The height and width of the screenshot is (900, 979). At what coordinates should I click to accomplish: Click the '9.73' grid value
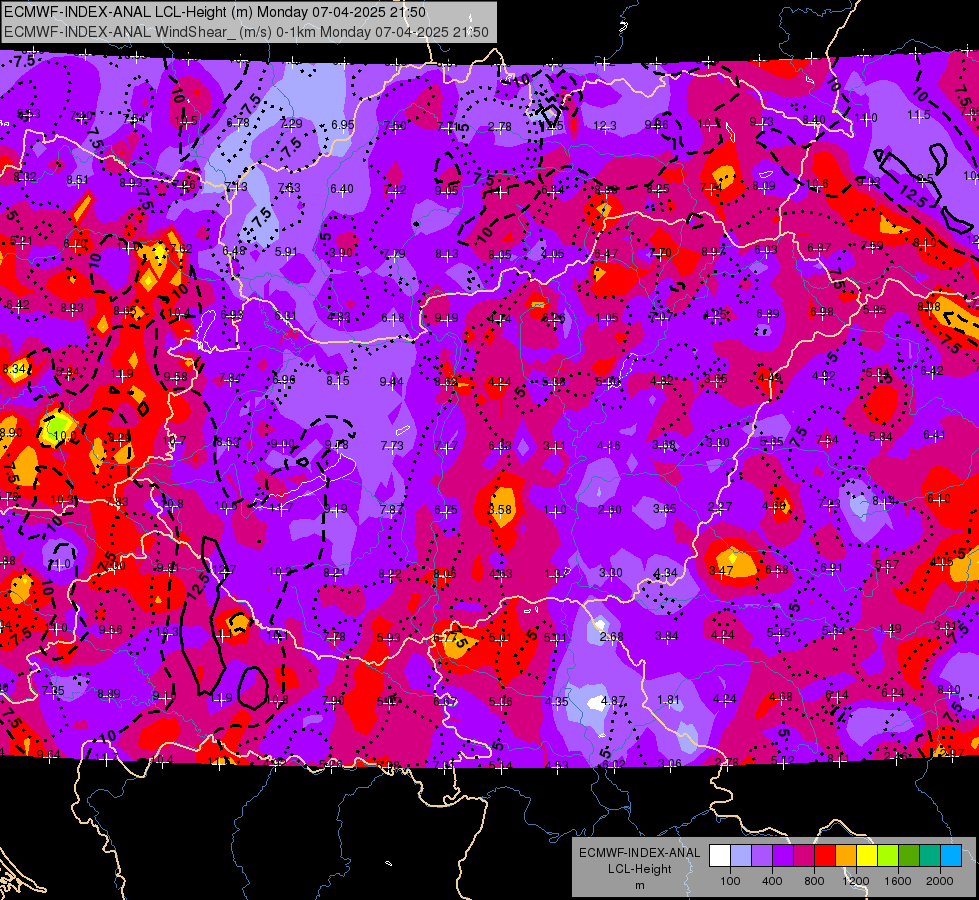coord(762,122)
